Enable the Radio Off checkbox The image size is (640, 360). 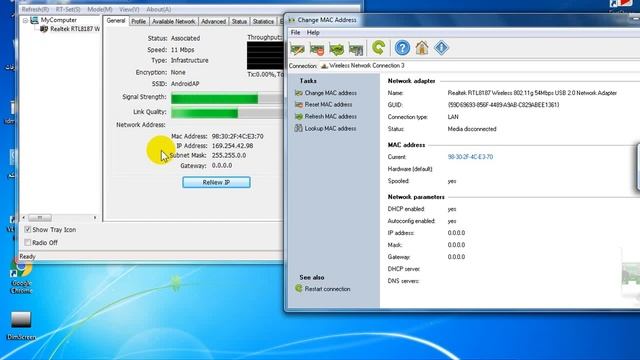pos(27,243)
